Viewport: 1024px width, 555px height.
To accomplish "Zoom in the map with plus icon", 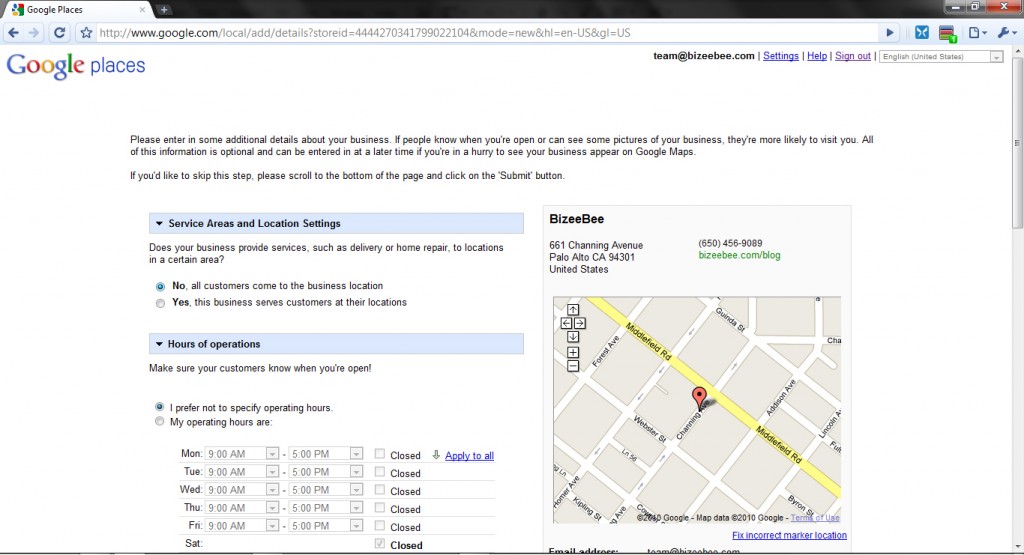I will pos(573,353).
